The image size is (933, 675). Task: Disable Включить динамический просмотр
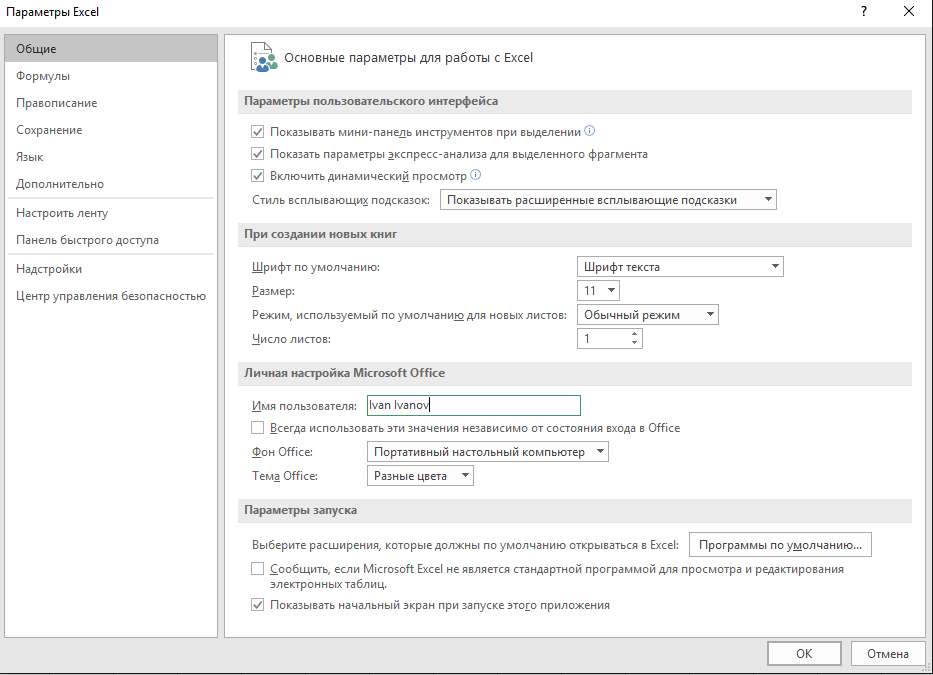point(258,176)
